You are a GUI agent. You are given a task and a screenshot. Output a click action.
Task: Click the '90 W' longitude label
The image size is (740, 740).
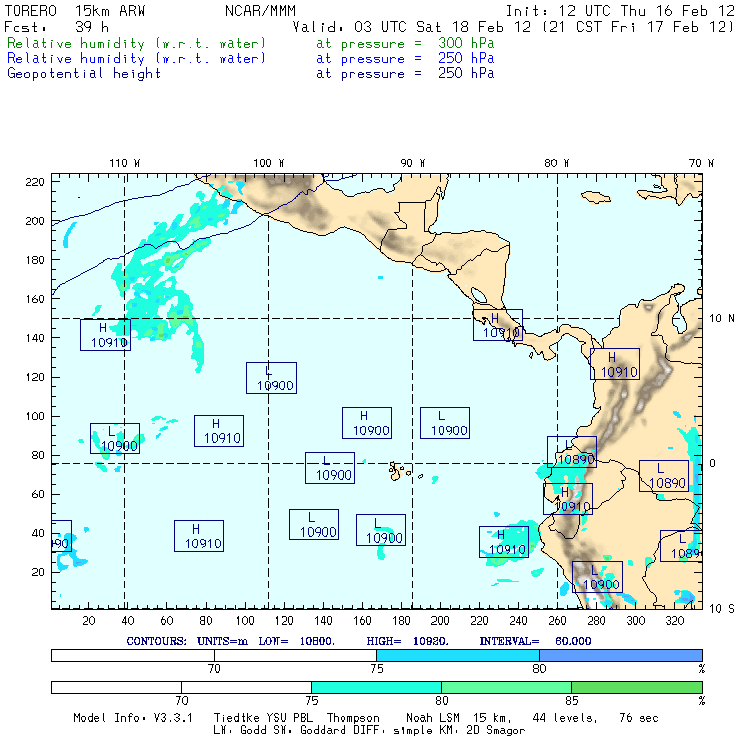click(412, 163)
